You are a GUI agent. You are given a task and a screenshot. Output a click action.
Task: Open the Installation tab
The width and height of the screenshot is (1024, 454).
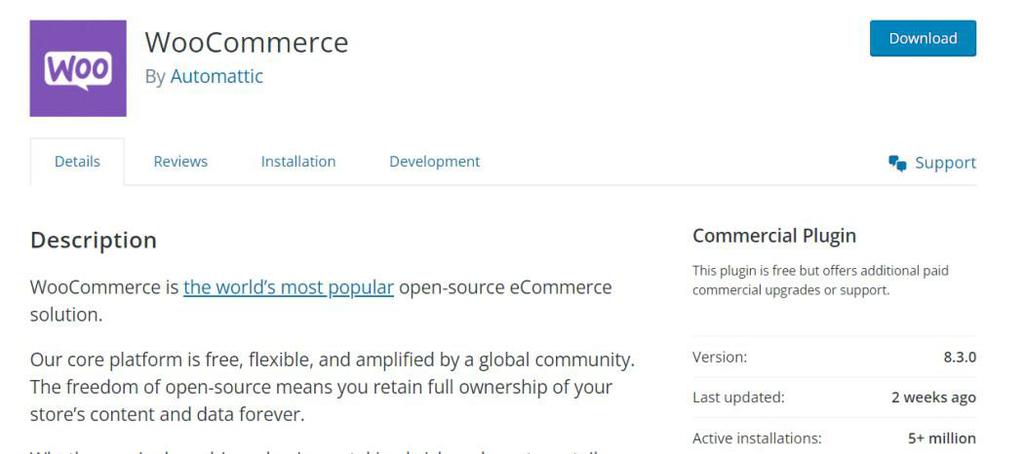click(x=298, y=161)
